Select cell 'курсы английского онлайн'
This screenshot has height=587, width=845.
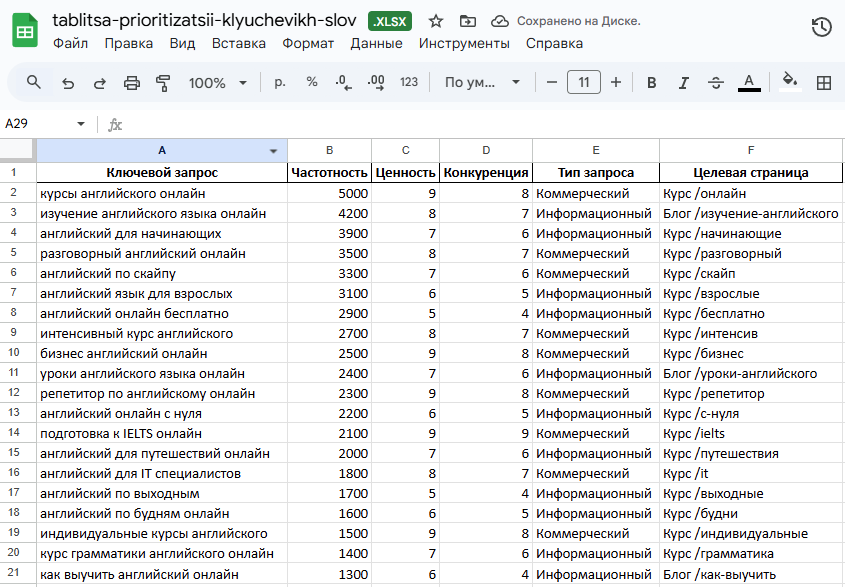pos(162,194)
